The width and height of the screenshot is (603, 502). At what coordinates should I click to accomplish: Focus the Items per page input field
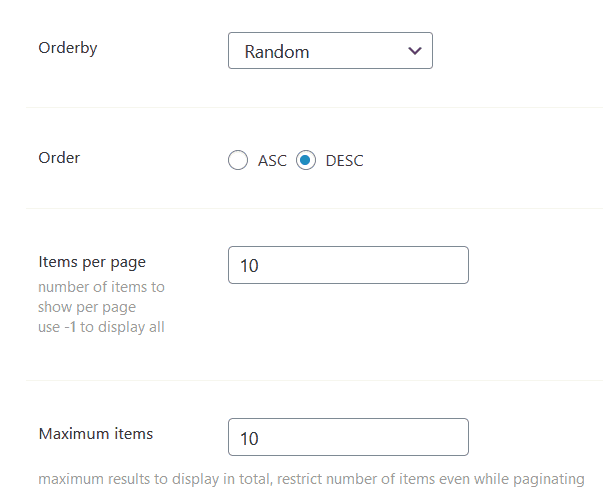[x=348, y=265]
